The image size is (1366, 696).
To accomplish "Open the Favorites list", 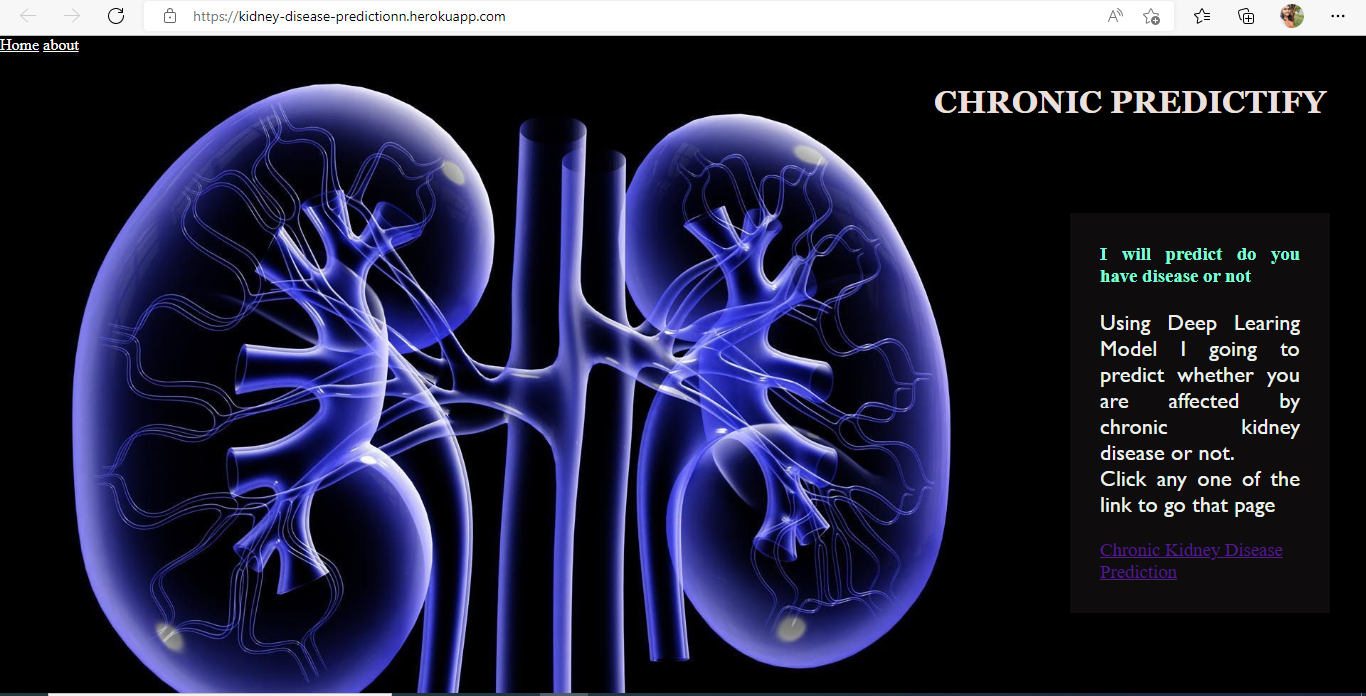I will (x=1201, y=16).
